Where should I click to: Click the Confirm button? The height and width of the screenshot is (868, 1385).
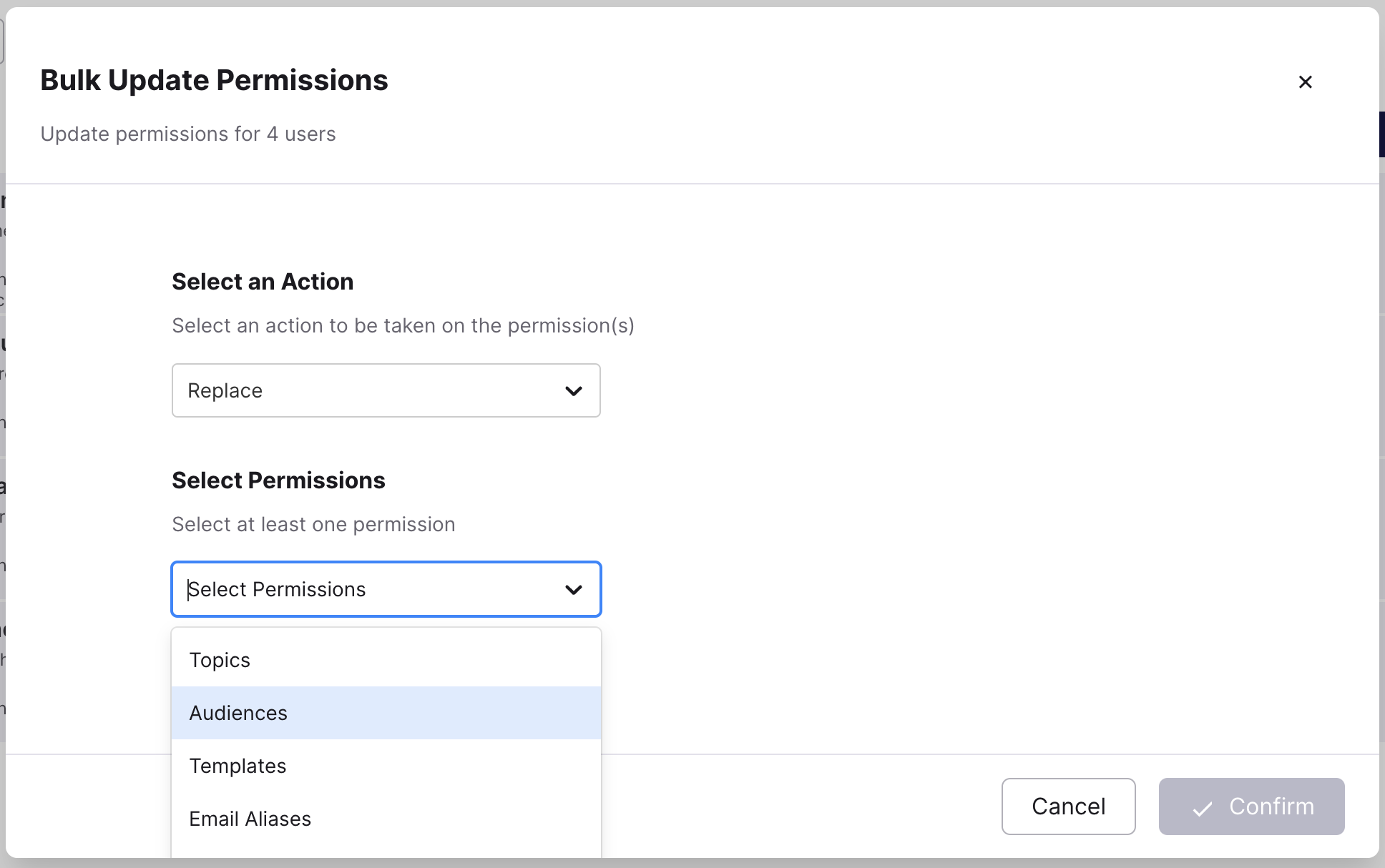pos(1251,807)
